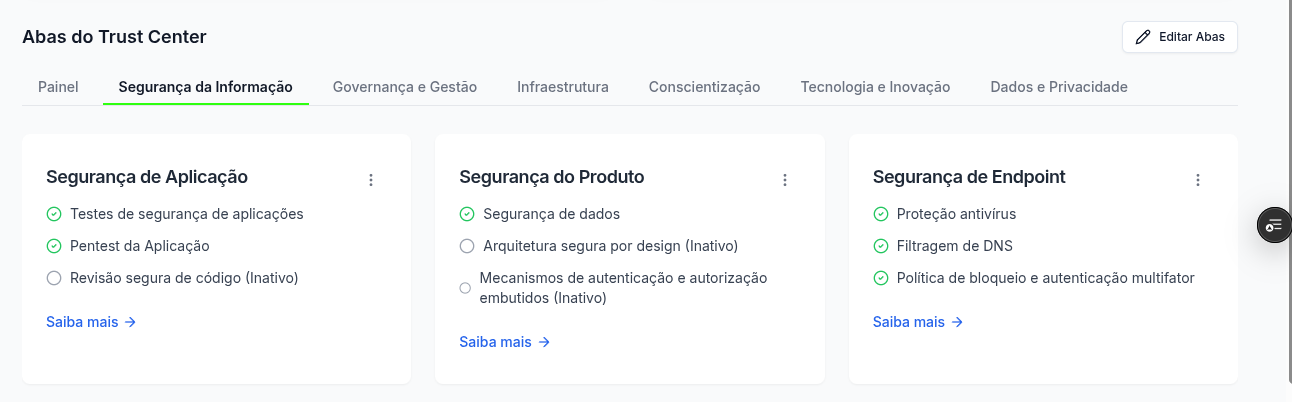Go to the Painel tab

click(x=58, y=87)
